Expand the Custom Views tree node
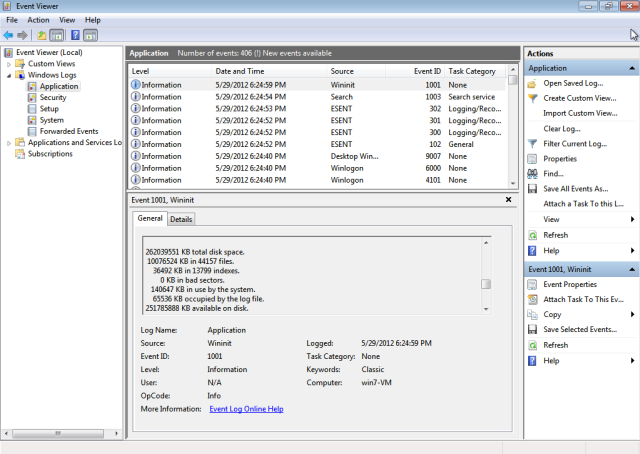Image resolution: width=640 pixels, height=454 pixels. tap(9, 64)
